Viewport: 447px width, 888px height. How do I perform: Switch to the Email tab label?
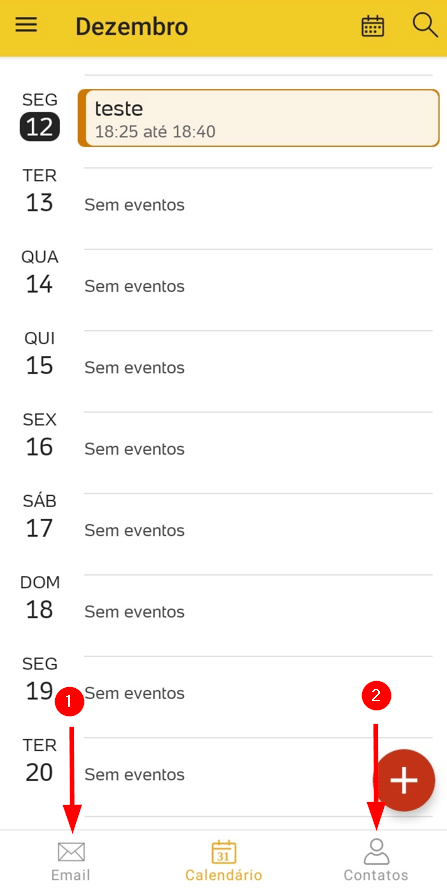(x=71, y=875)
